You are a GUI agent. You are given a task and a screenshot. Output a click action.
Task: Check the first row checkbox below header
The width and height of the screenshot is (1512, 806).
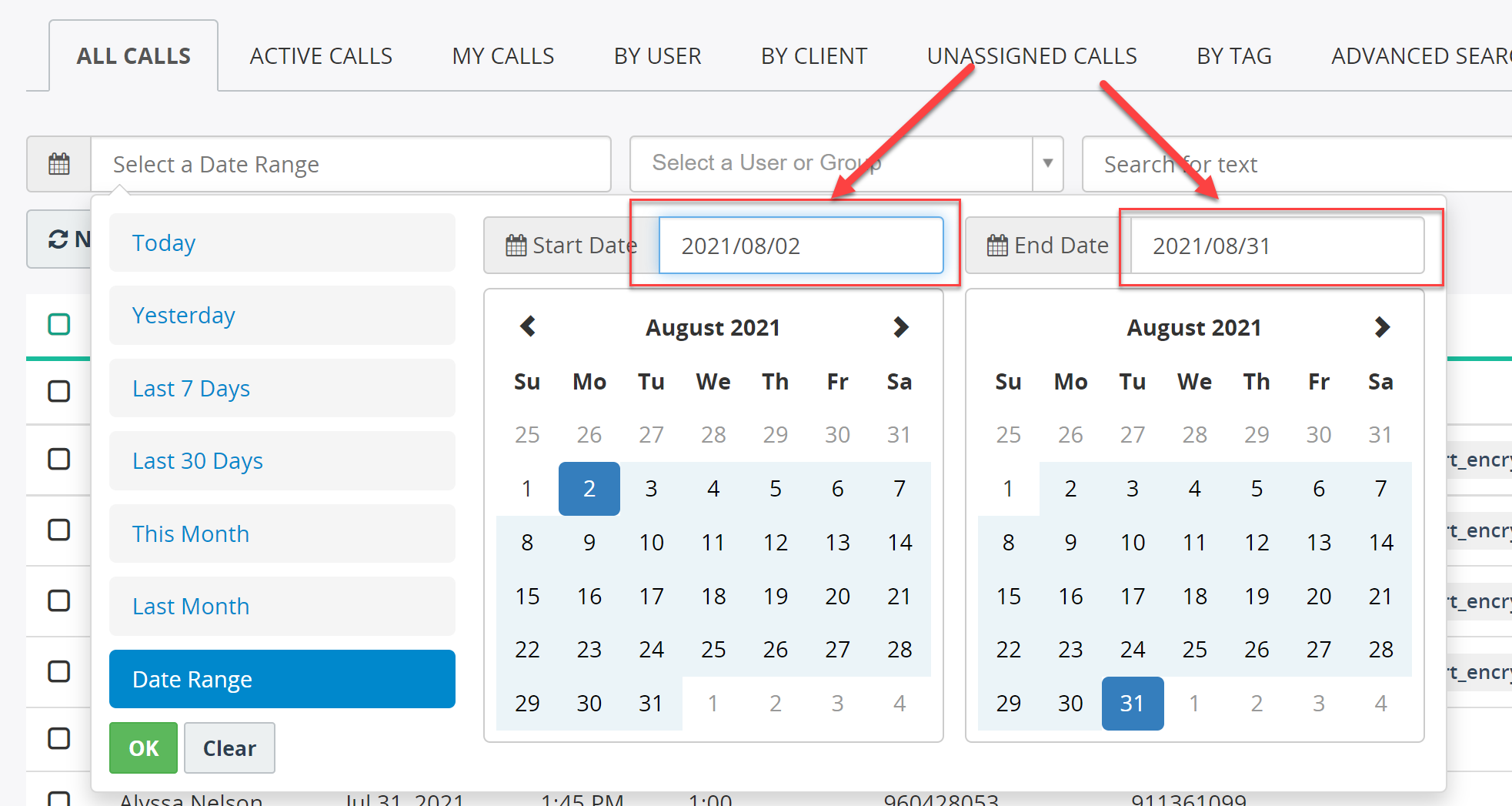(59, 391)
